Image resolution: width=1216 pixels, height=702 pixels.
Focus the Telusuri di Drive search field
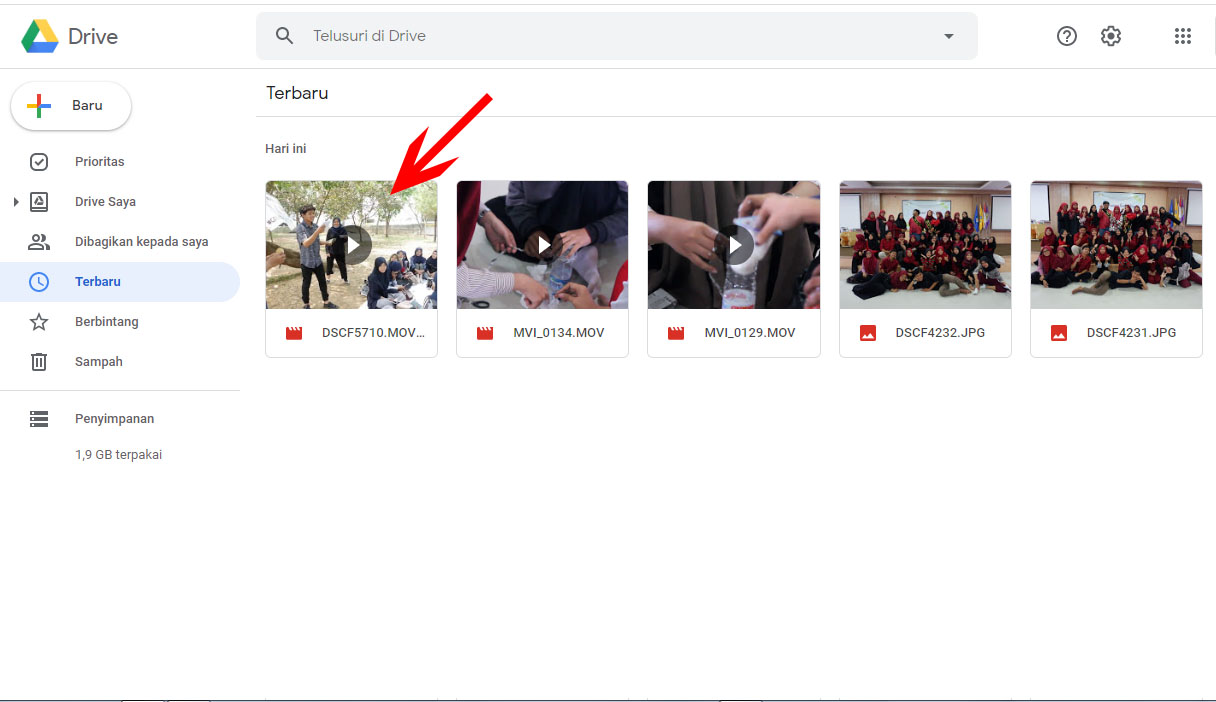[x=617, y=36]
